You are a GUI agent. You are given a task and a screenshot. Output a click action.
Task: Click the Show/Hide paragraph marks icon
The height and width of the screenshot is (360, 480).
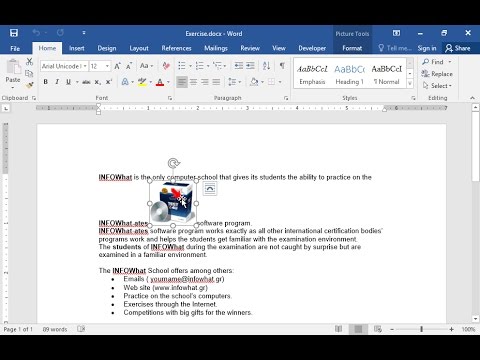point(282,66)
